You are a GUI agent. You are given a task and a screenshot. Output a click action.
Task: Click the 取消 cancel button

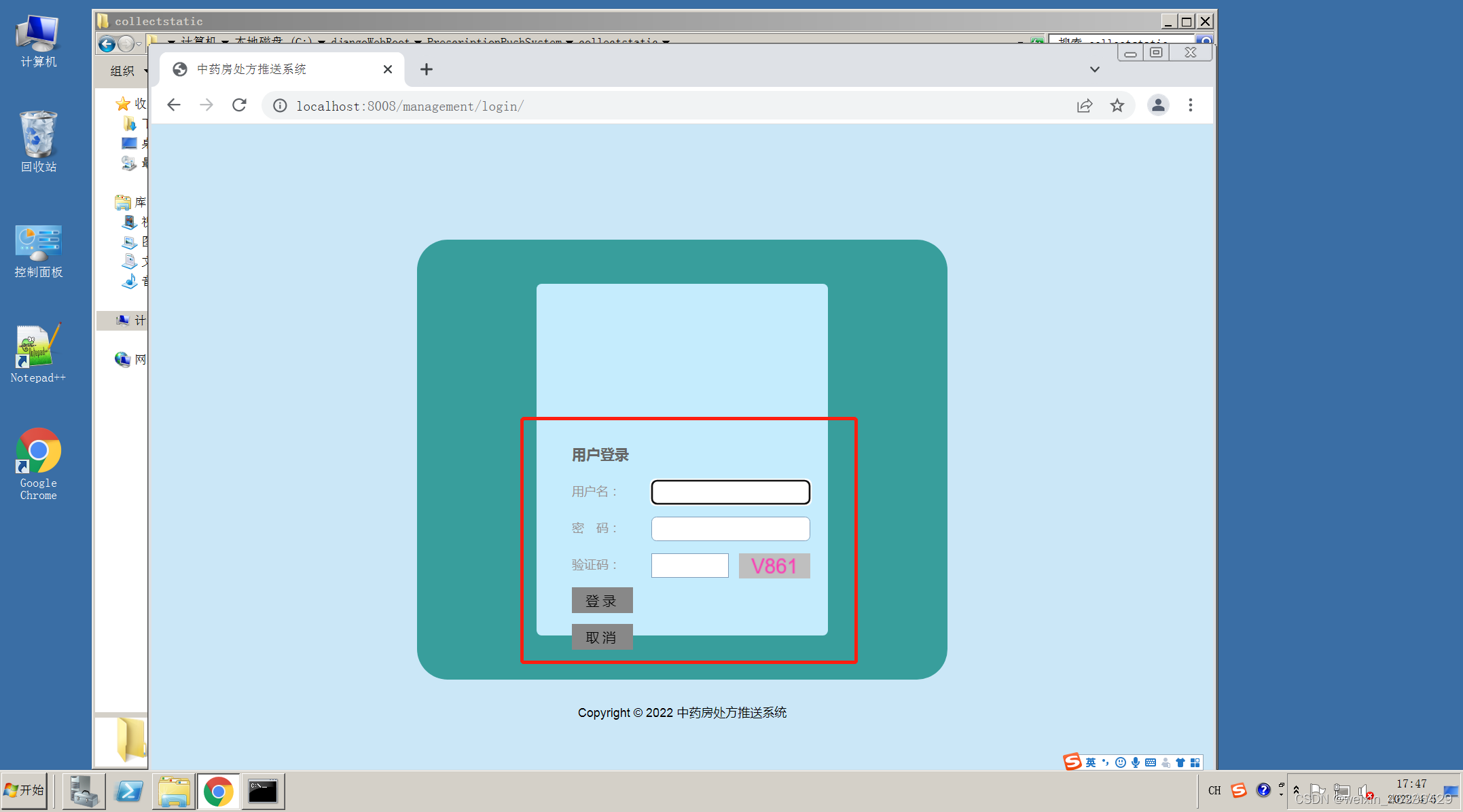pyautogui.click(x=602, y=638)
